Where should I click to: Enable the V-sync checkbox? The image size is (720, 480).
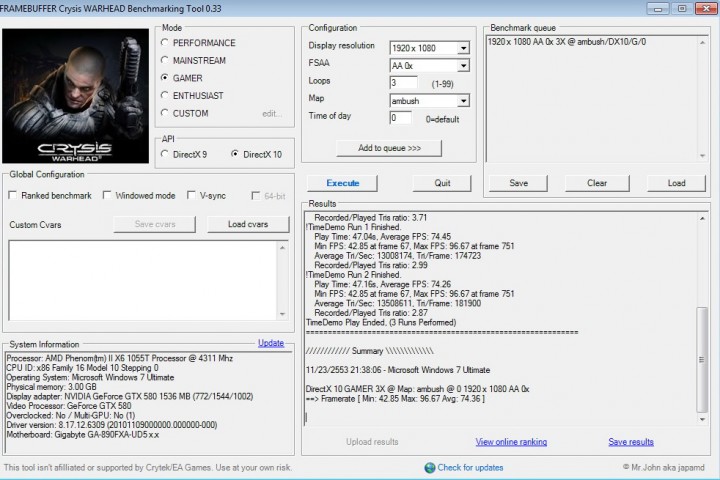(x=191, y=196)
